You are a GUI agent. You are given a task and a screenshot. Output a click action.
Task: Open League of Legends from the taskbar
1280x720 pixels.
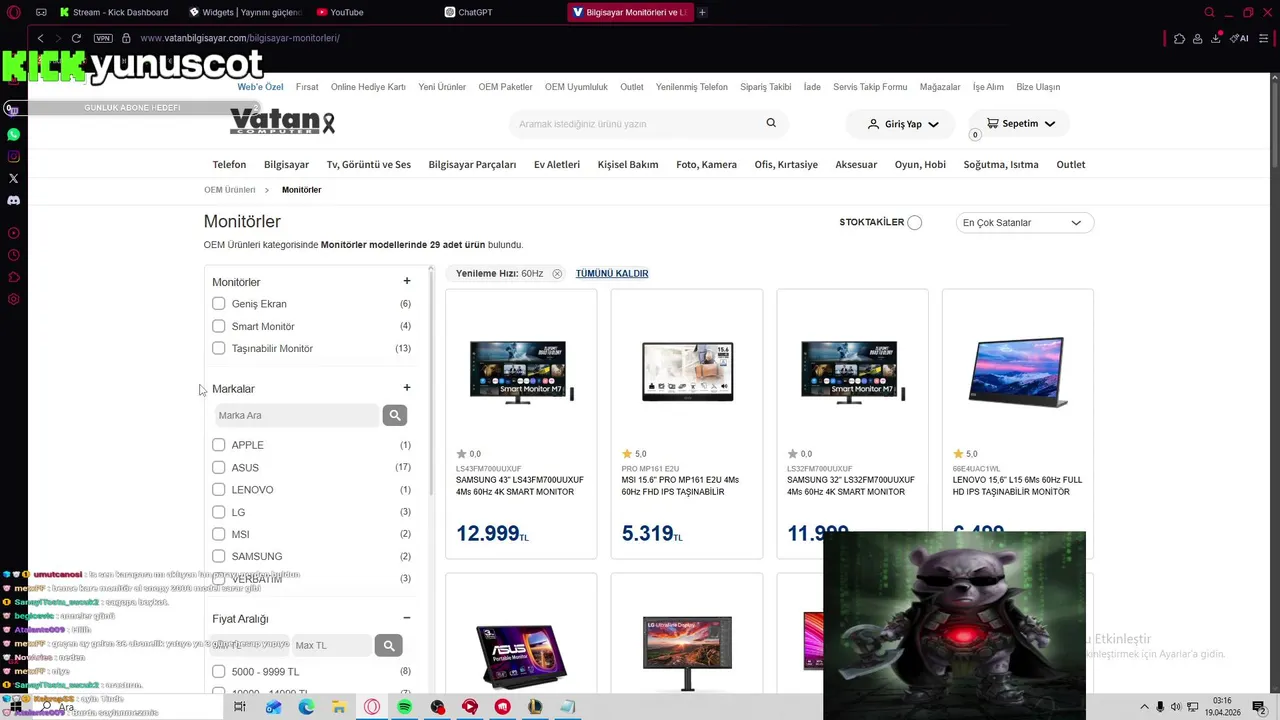click(535, 707)
